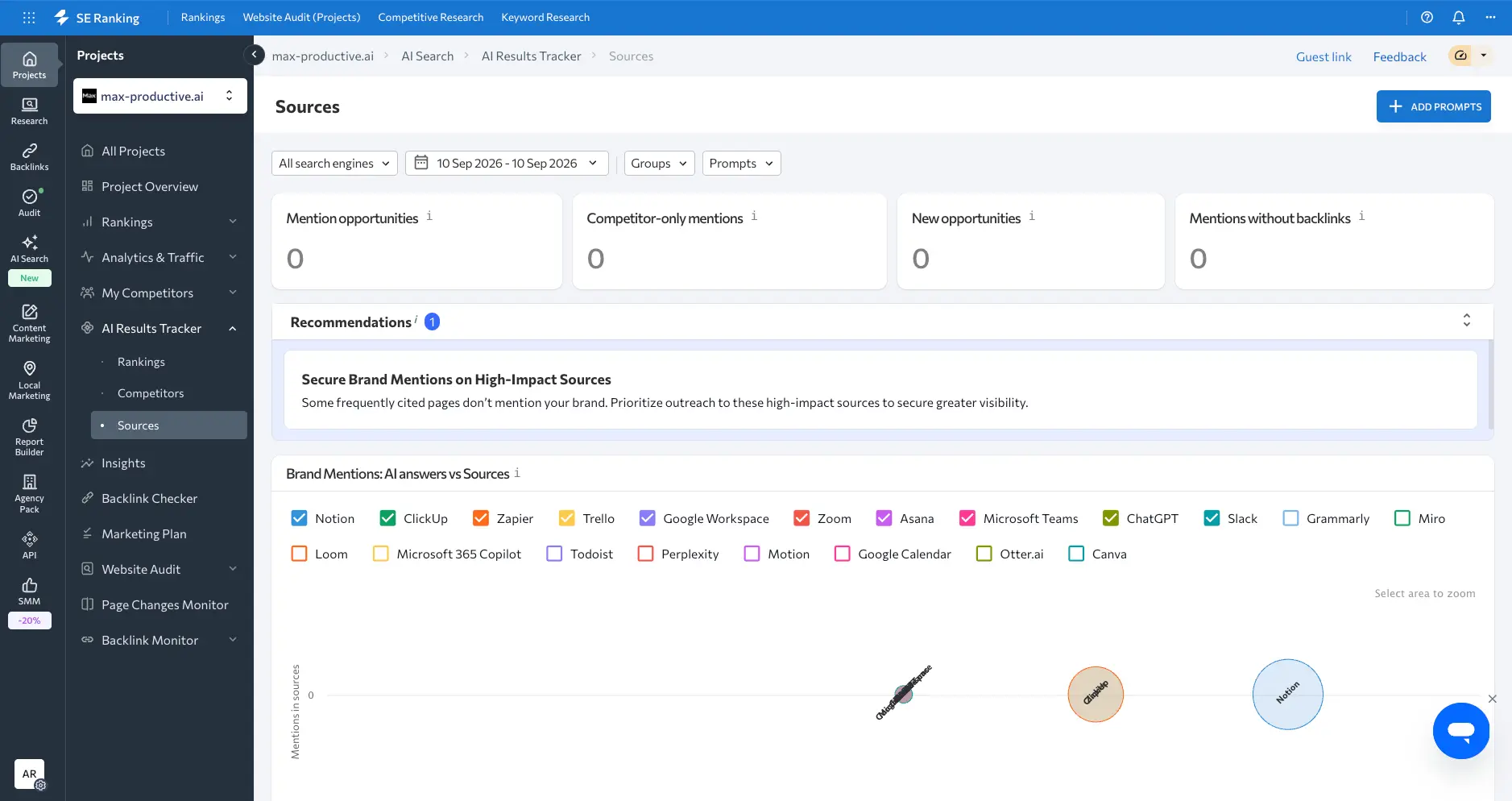Toggle the Slack checkbox

coord(1212,518)
